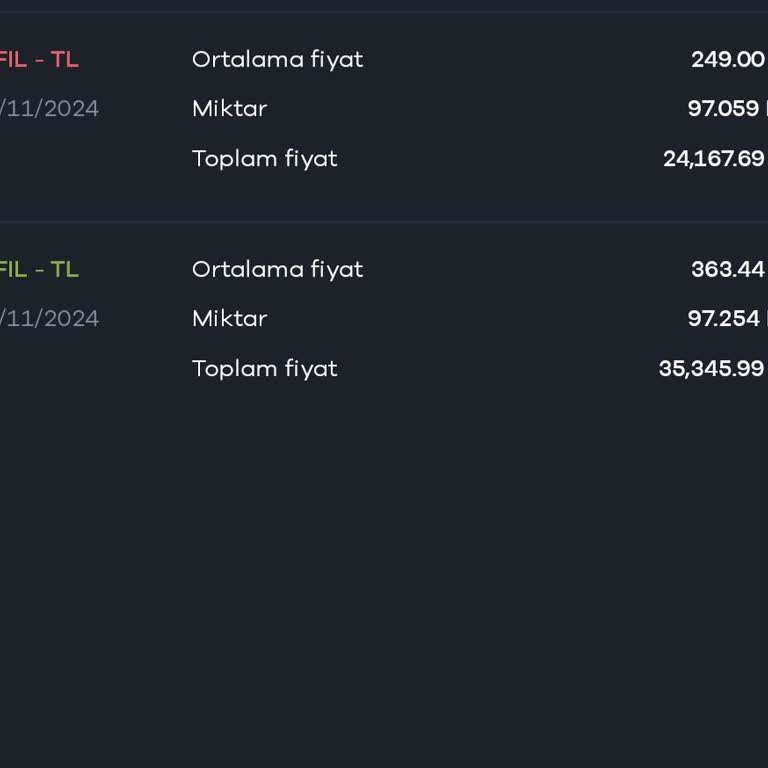Click the green FIL - TL pair label

pyautogui.click(x=39, y=270)
